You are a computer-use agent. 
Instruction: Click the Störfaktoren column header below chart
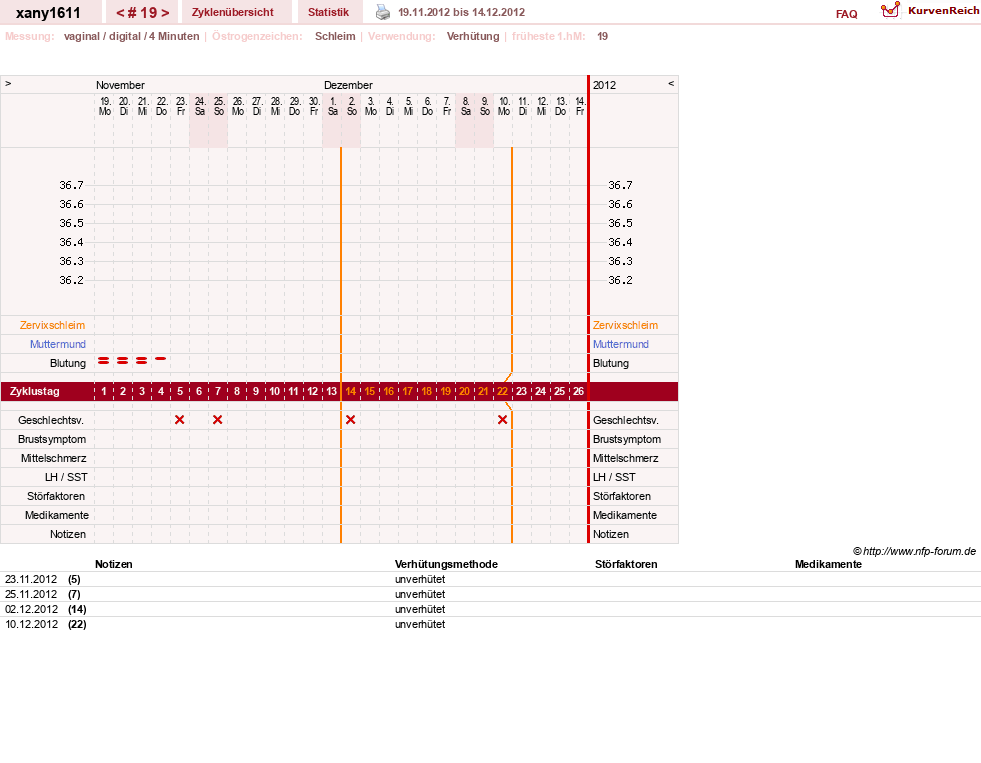(626, 564)
